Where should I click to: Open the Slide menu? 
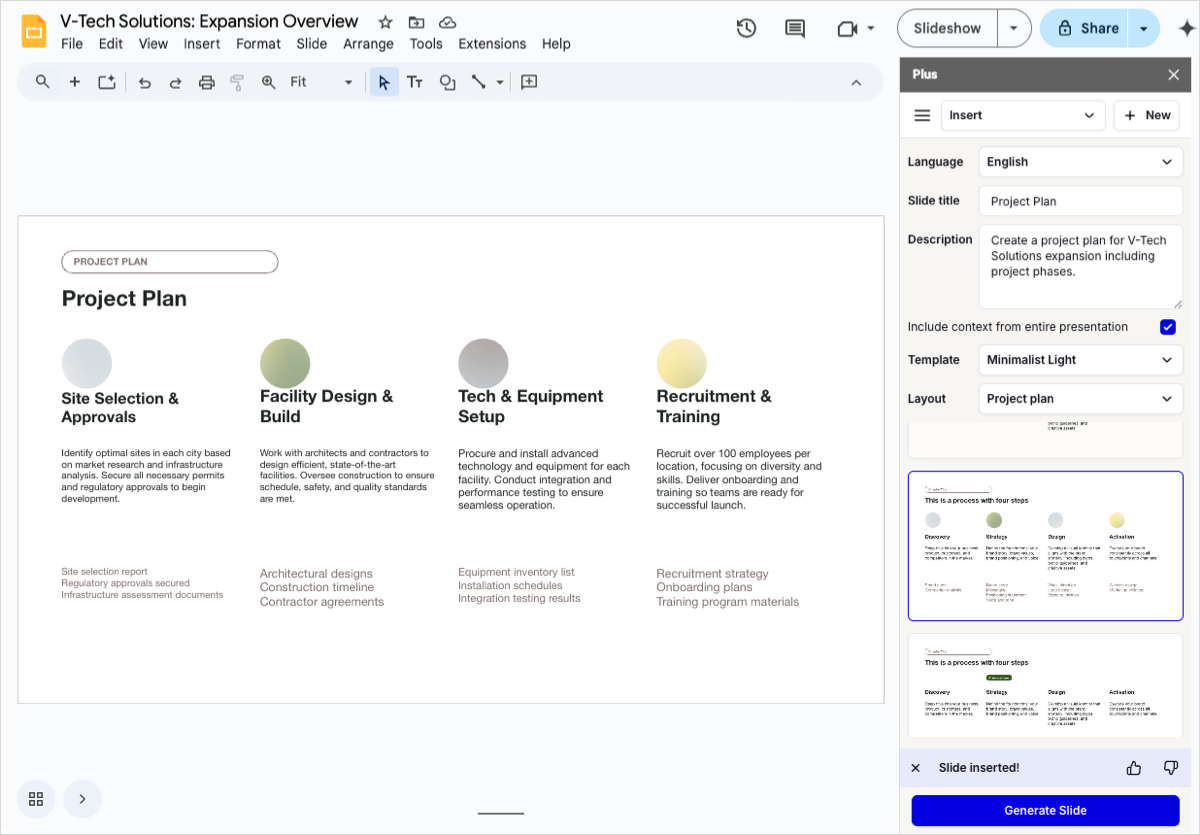312,44
